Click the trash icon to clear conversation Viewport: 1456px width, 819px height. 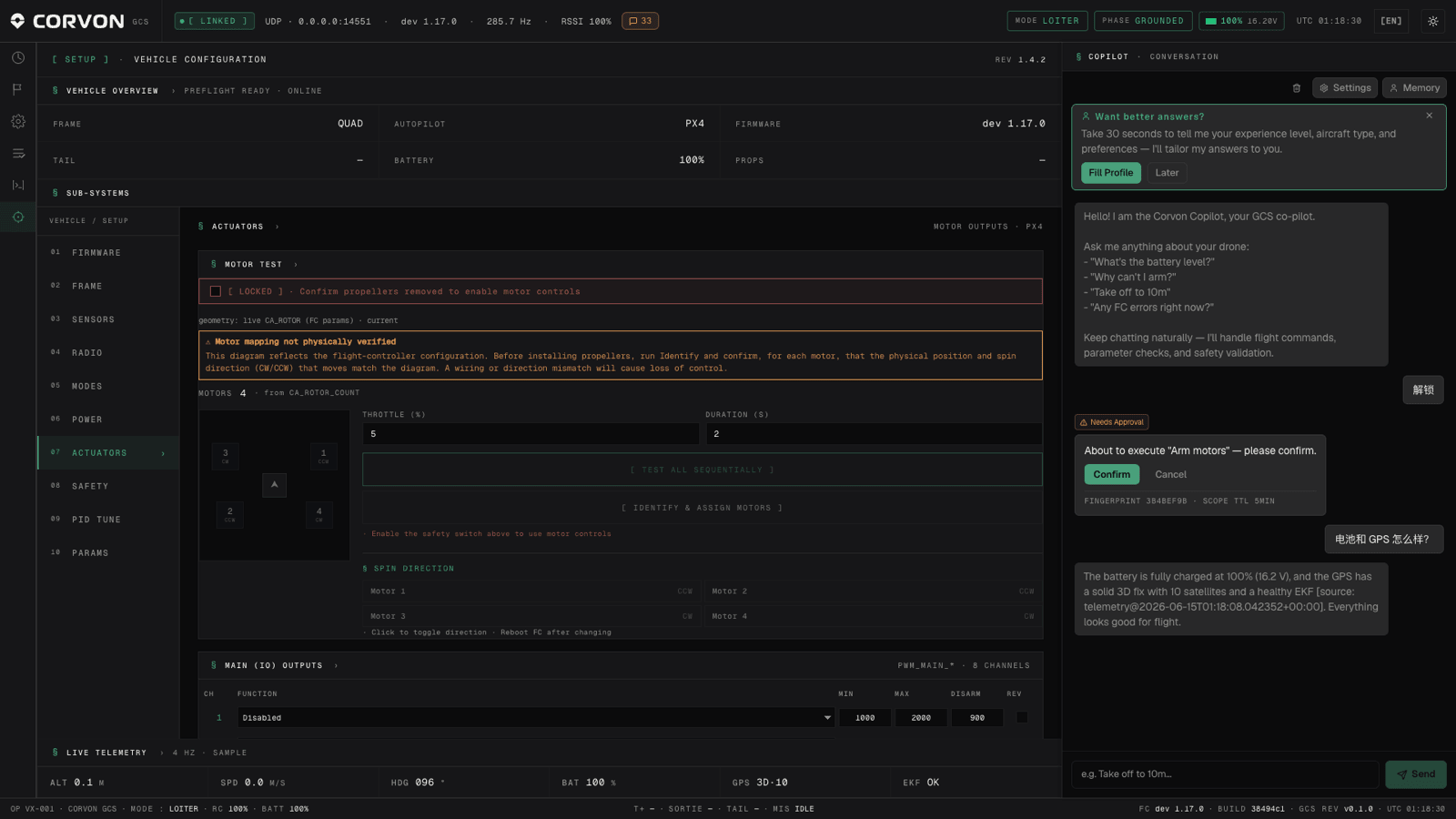[1297, 88]
